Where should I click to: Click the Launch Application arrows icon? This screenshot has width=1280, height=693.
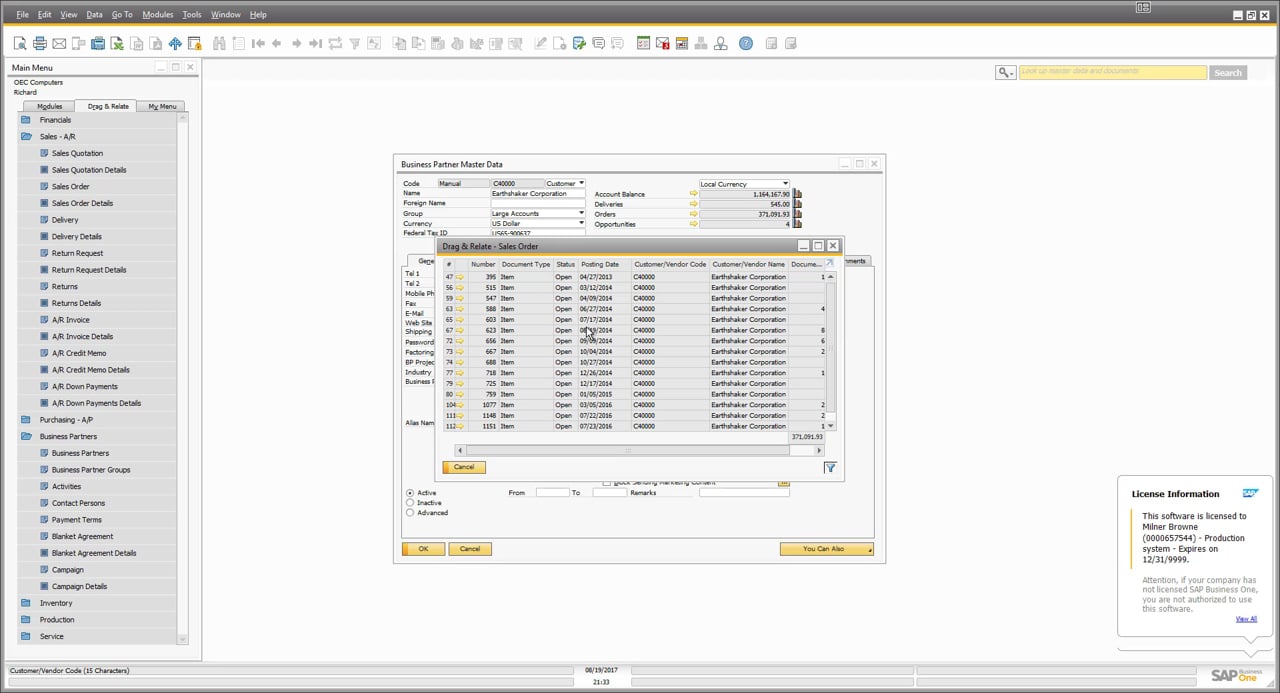(x=175, y=43)
